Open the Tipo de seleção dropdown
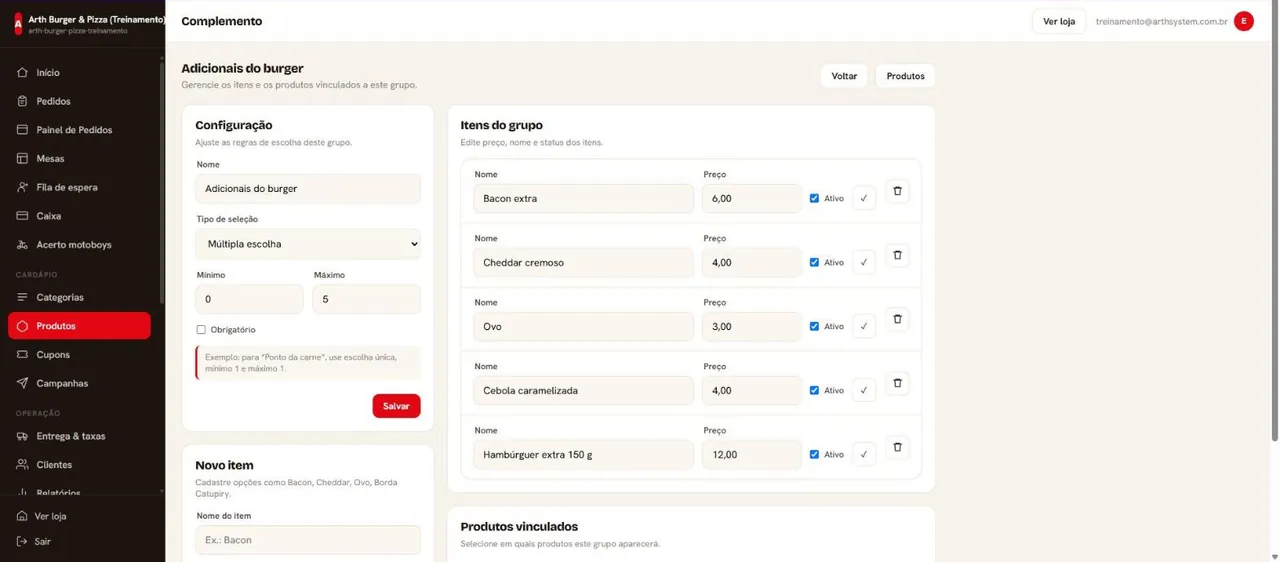The image size is (1280, 562). [308, 244]
